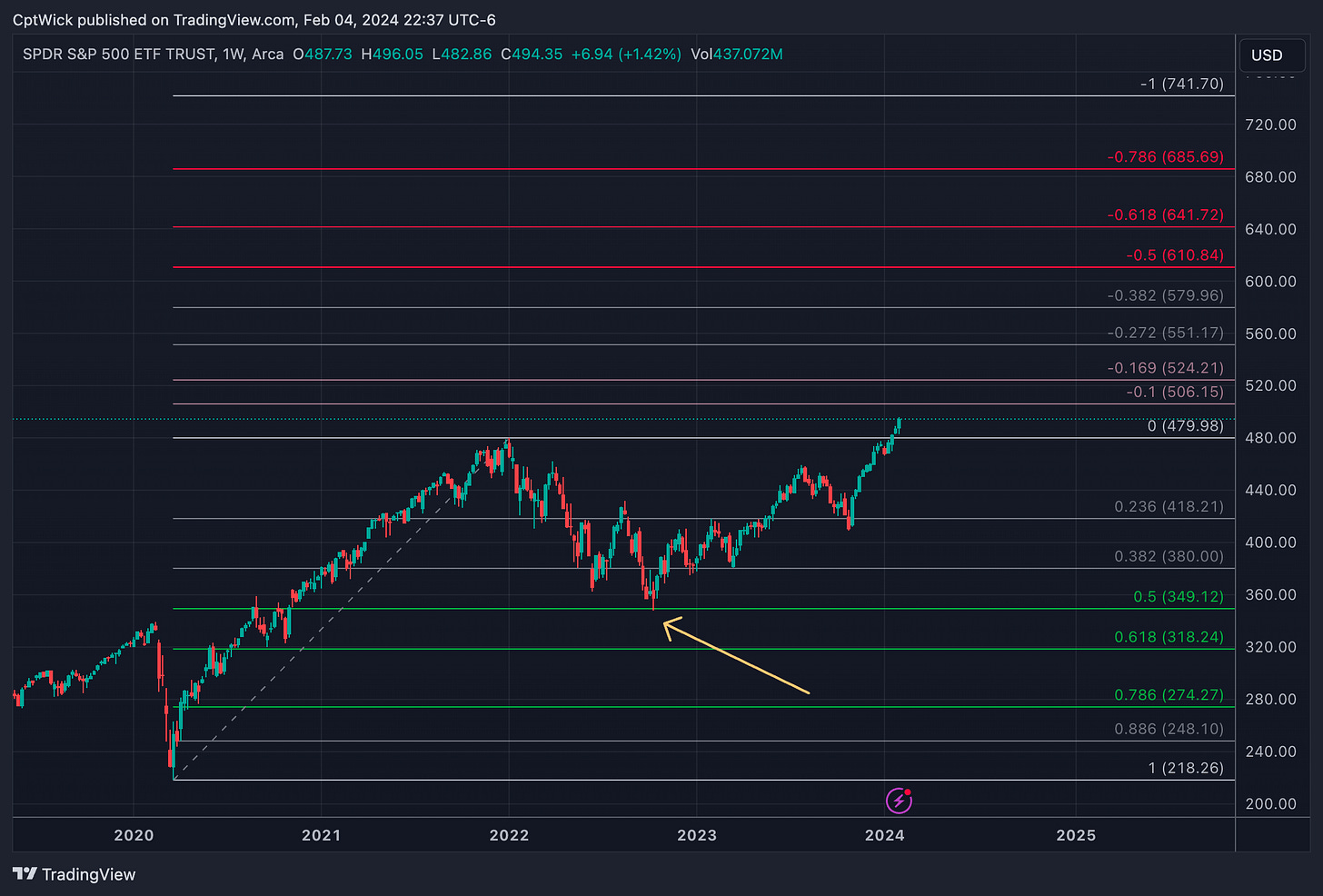Click the 520.00 price axis label
This screenshot has height=896, width=1323.
(1270, 385)
